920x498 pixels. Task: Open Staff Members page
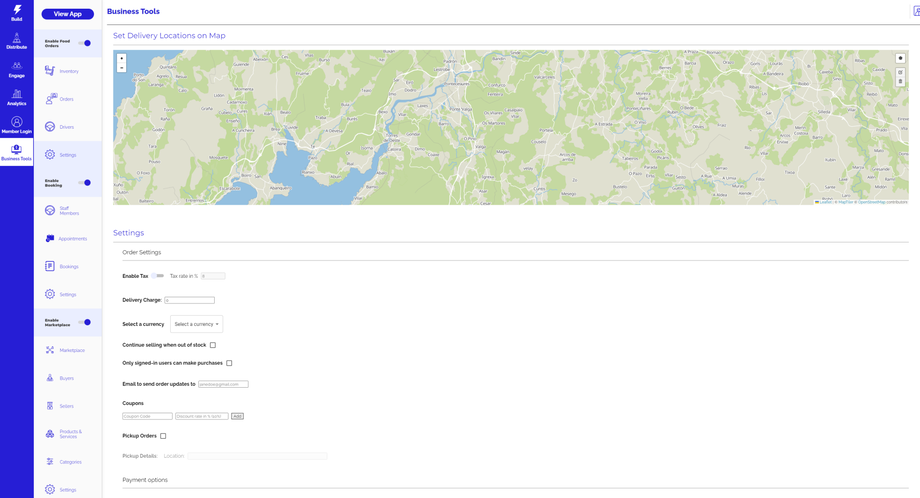62,211
